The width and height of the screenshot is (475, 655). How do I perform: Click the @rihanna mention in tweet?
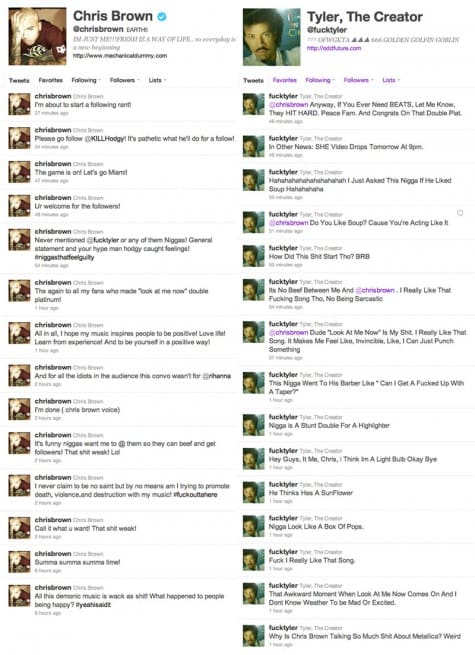(x=216, y=376)
